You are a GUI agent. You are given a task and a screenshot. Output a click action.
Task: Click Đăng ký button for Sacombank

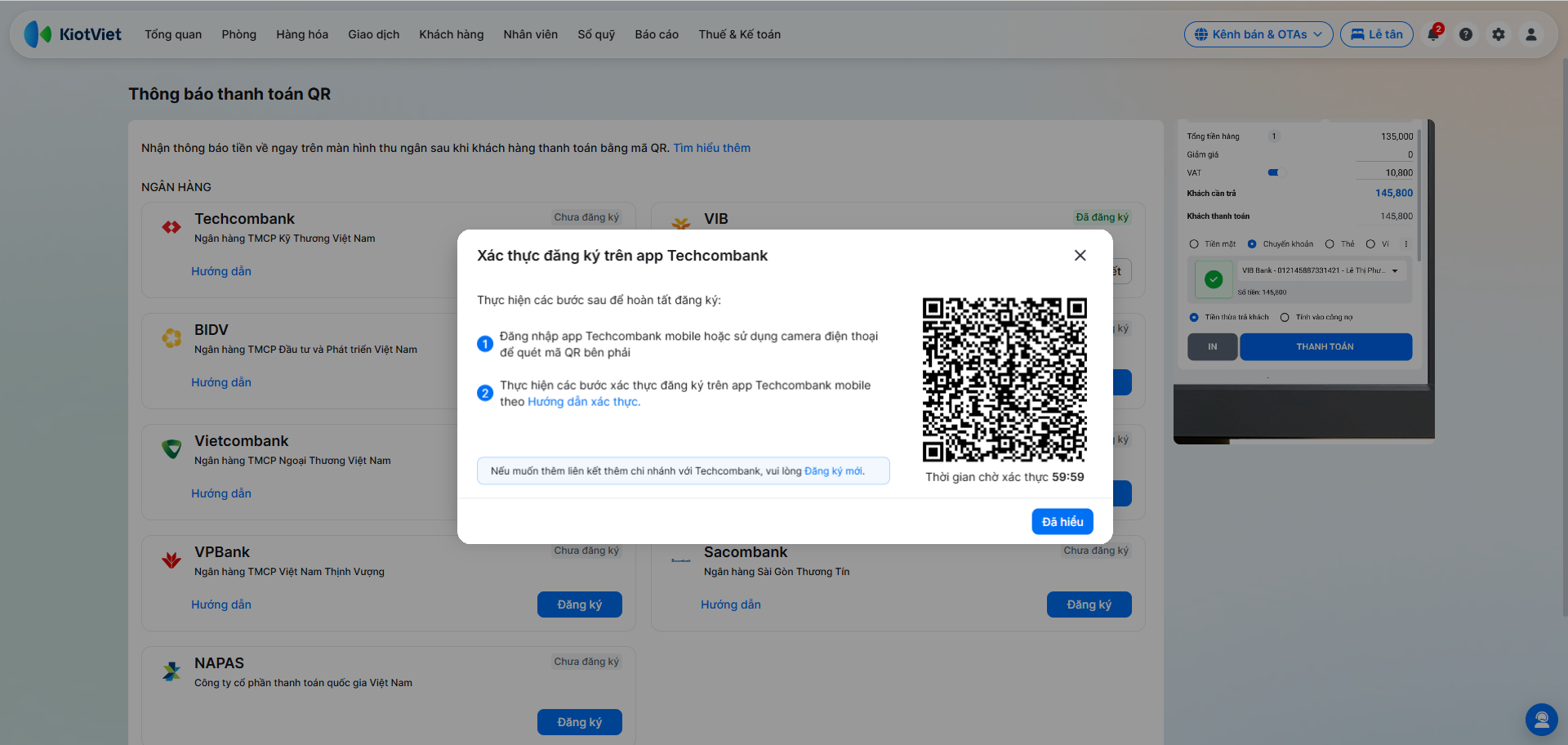coord(1089,604)
